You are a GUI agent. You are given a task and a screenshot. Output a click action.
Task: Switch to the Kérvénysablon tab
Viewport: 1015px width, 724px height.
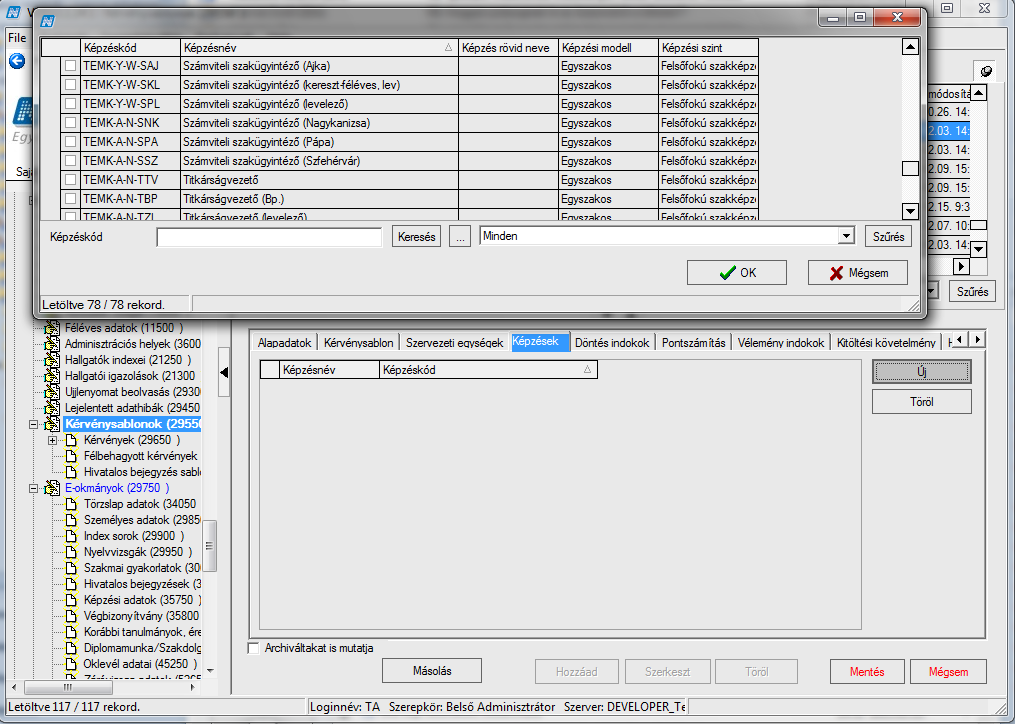(x=359, y=343)
